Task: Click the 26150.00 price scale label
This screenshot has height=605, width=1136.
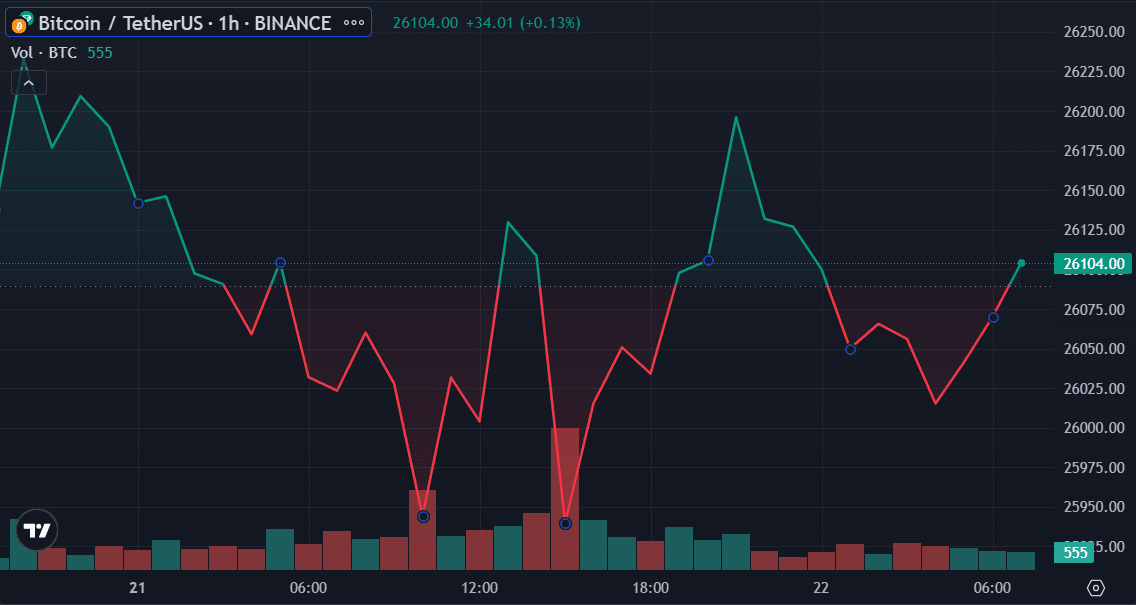Action: tap(1094, 191)
